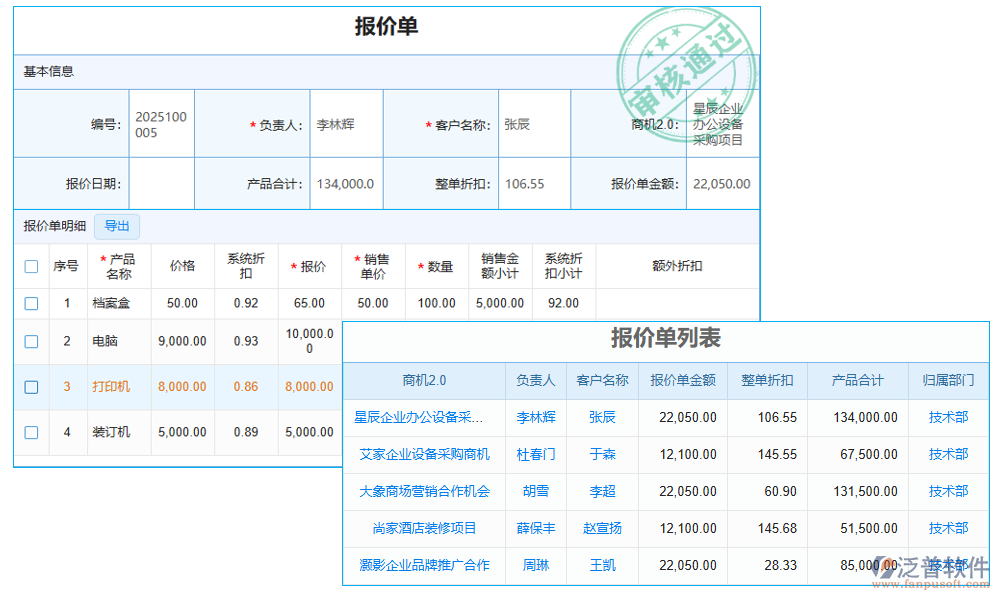Toggle the select-all checkbox in detail table header
Viewport: 1000px width, 600px height.
(31, 266)
